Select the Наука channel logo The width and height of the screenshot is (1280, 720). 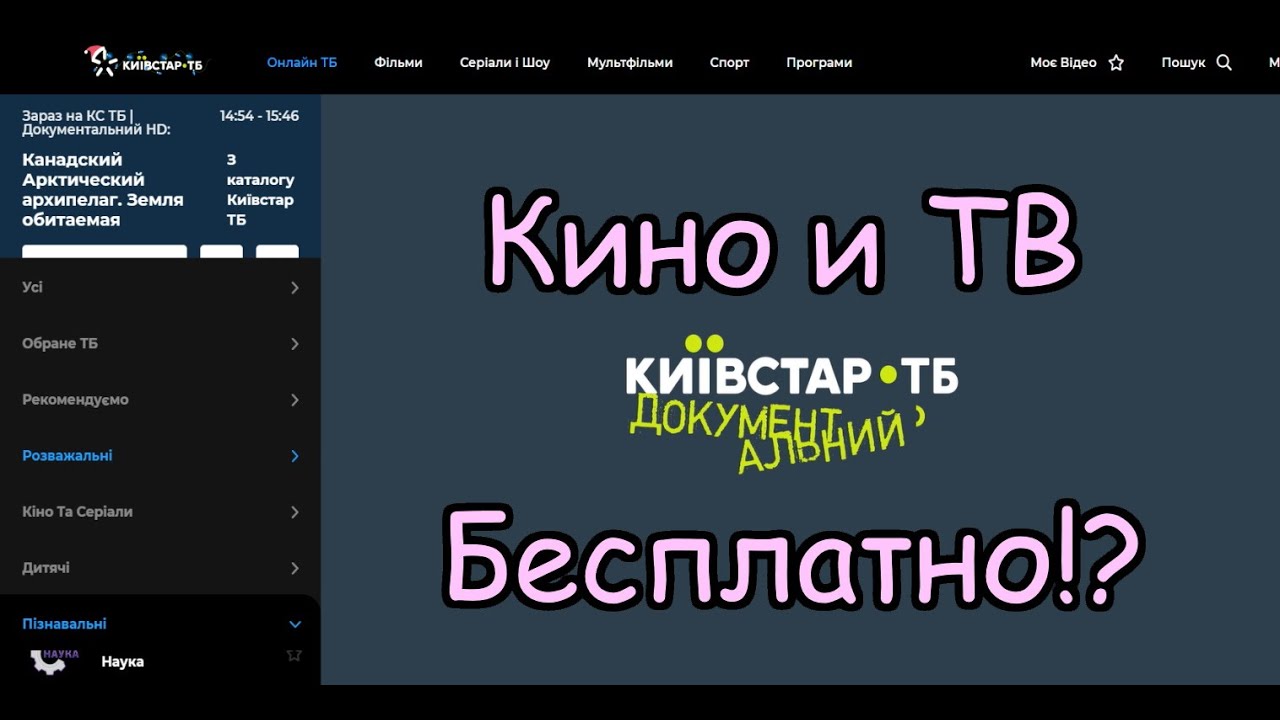point(54,661)
